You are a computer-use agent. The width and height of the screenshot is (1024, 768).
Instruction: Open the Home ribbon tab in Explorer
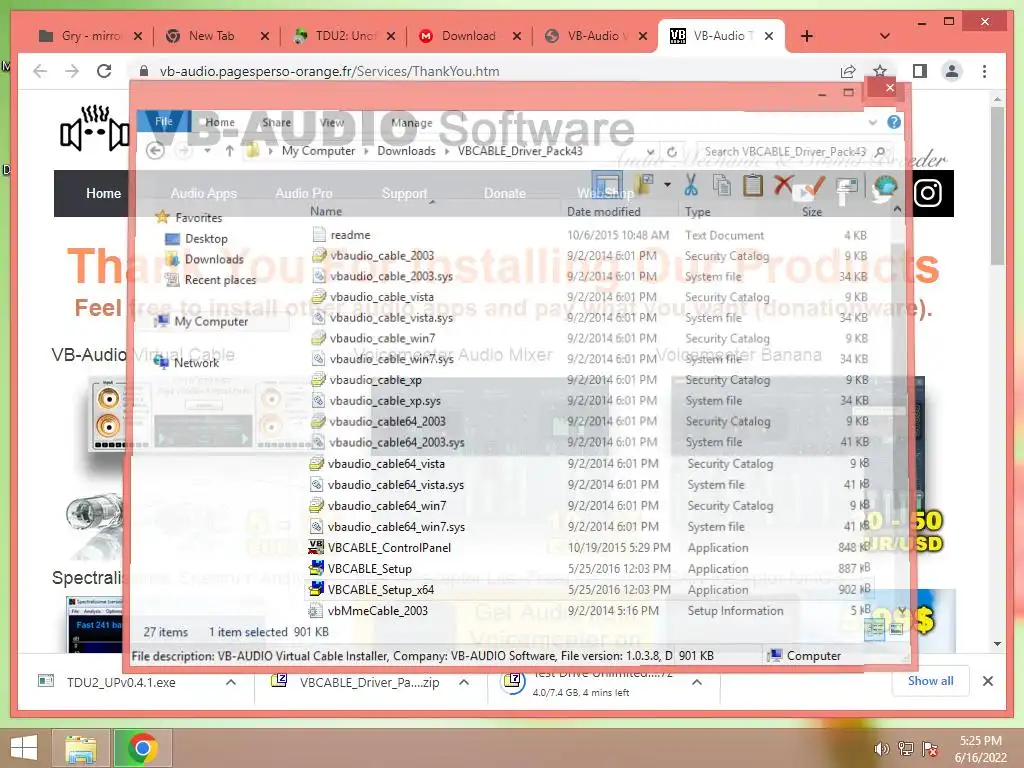(x=220, y=122)
